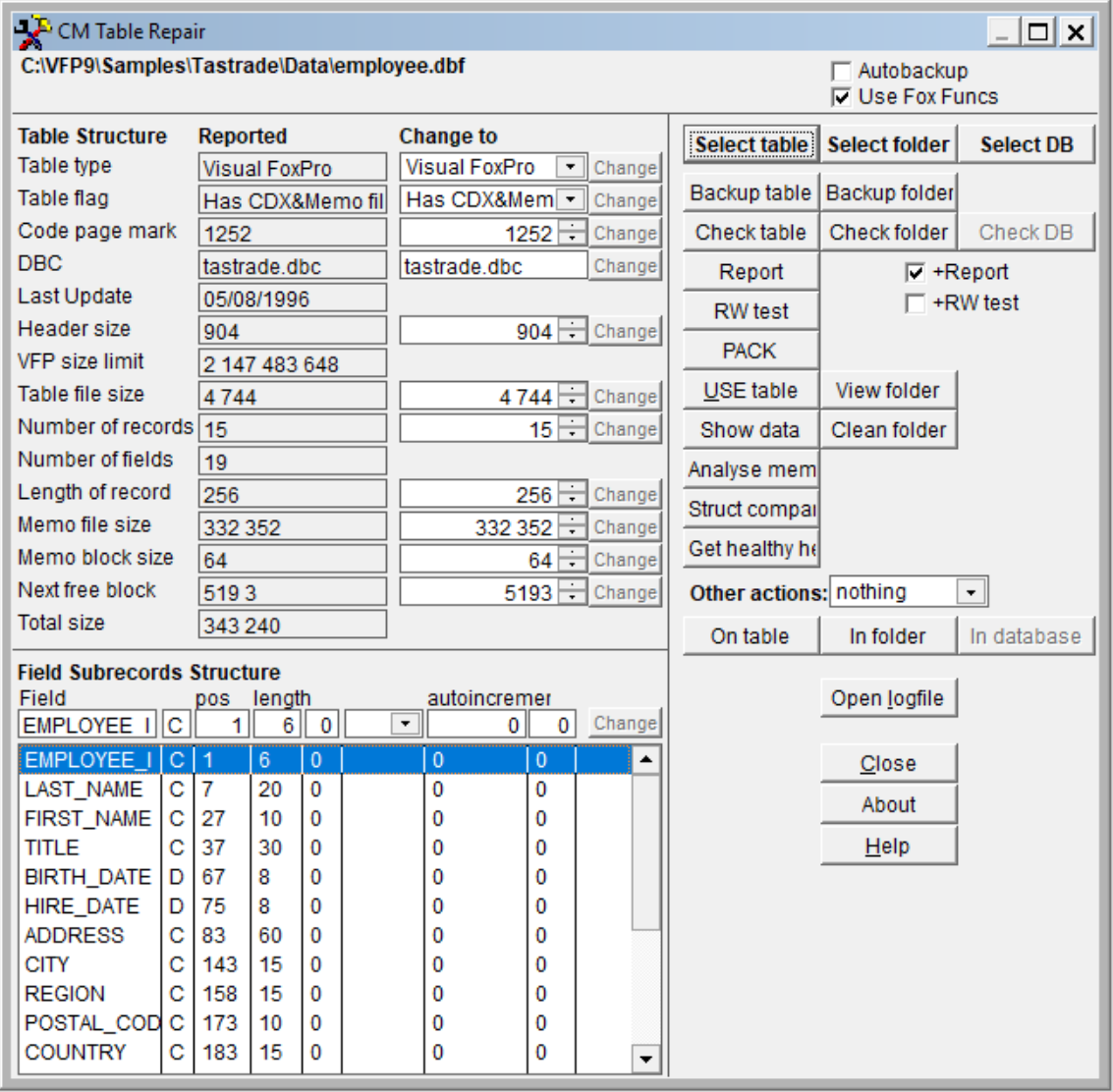
Task: Toggle the +Report checkbox
Action: click(x=915, y=272)
